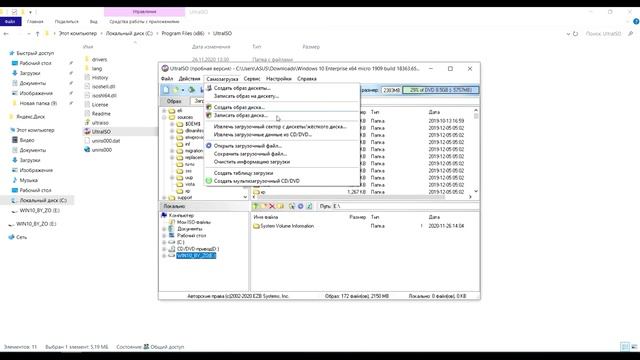
Task: Expand the 'support' folder in image tree
Action: [x=164, y=198]
